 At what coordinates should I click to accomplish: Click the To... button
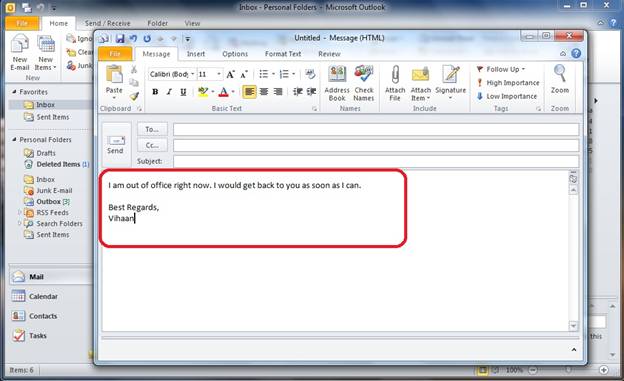pos(152,129)
